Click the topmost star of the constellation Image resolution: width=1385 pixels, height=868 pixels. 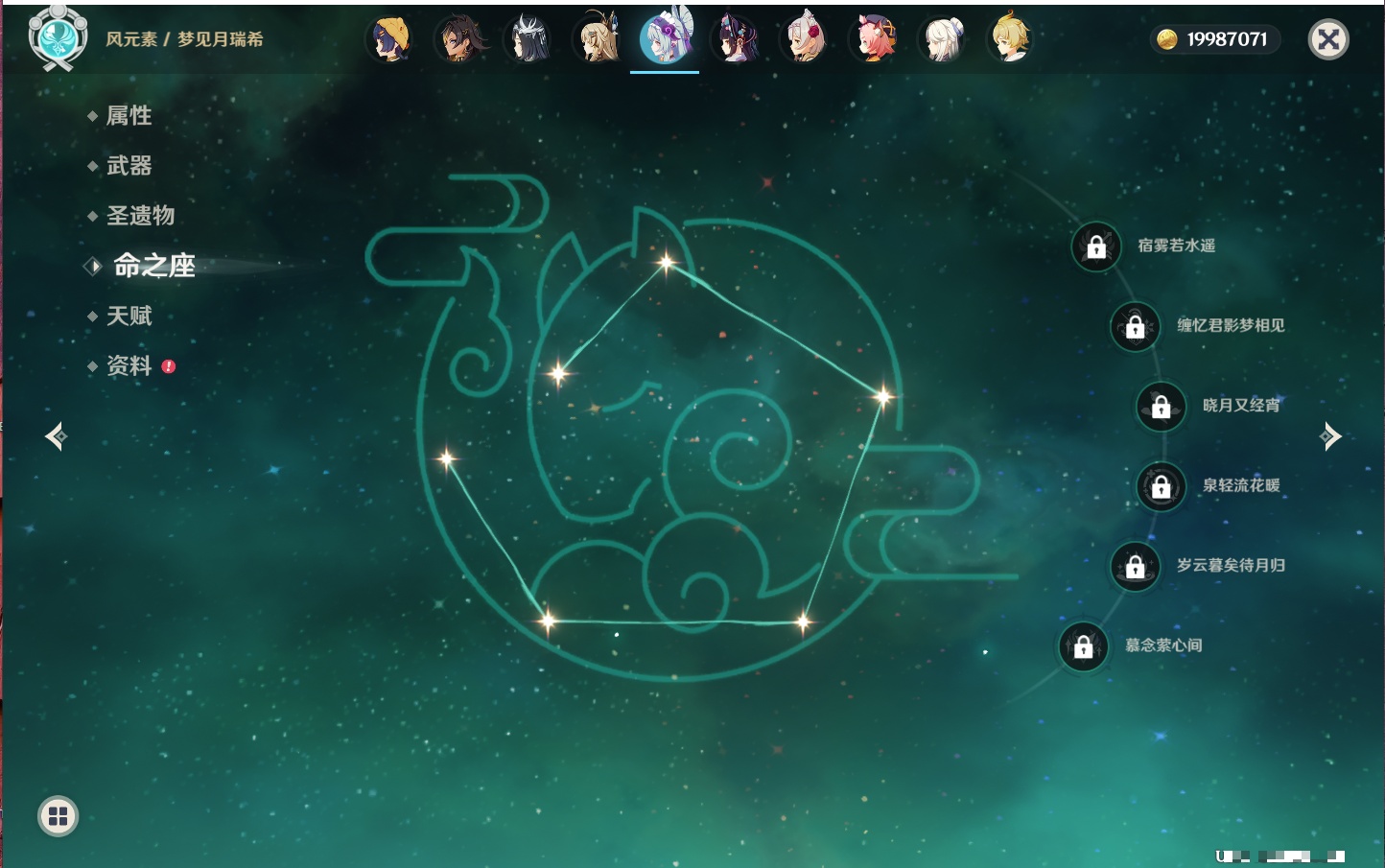(x=666, y=261)
